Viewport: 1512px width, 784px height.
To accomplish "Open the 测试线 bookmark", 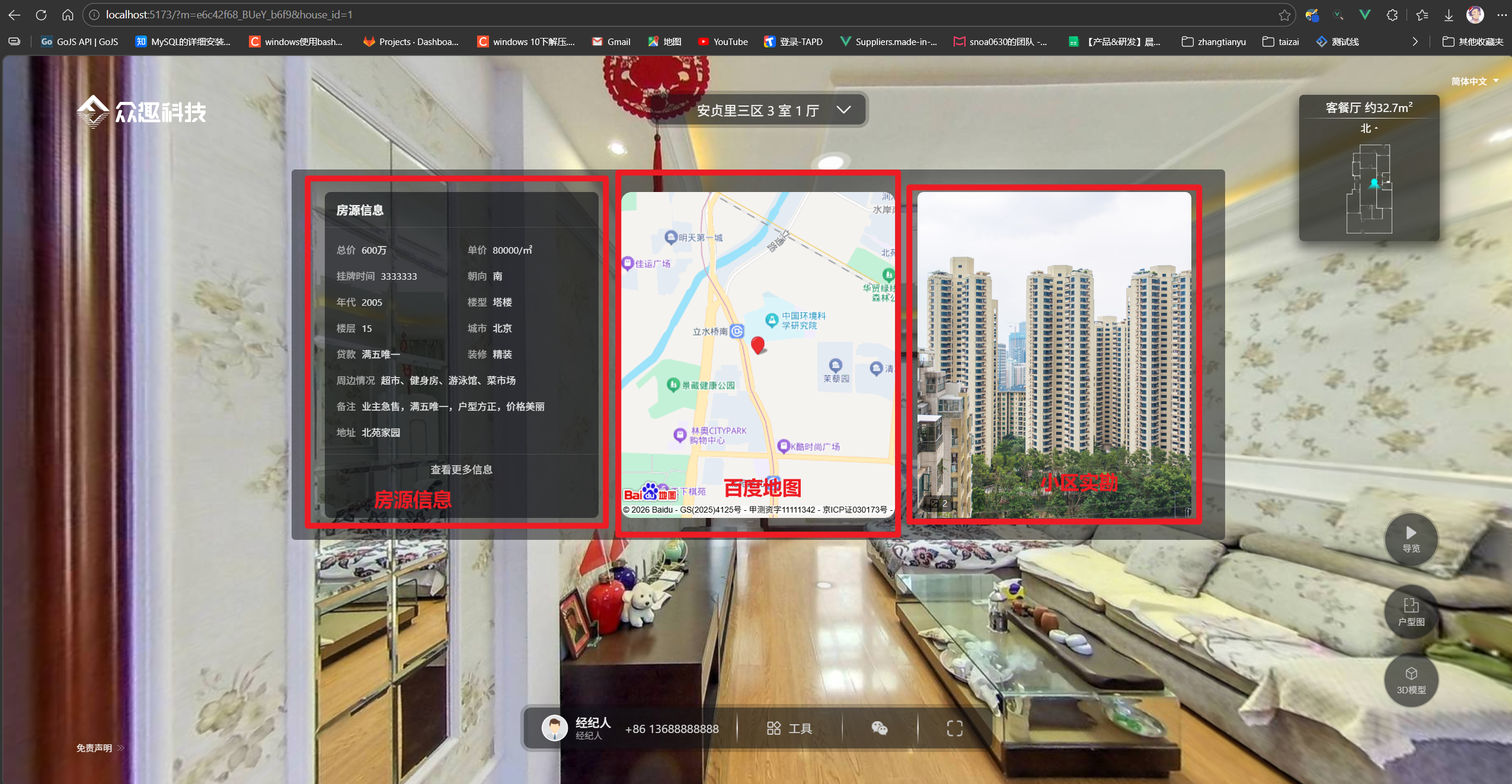I will point(1337,41).
